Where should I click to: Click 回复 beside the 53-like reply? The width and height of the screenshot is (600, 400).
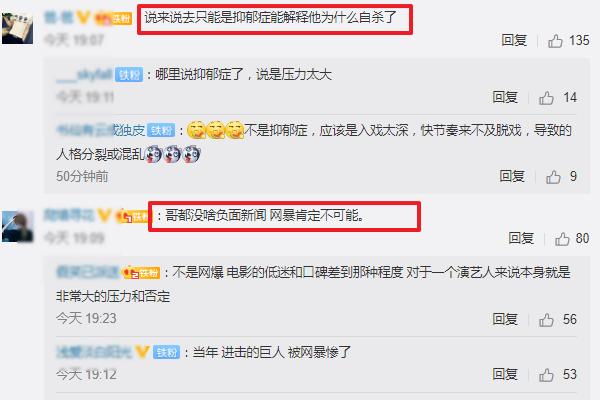coord(505,374)
